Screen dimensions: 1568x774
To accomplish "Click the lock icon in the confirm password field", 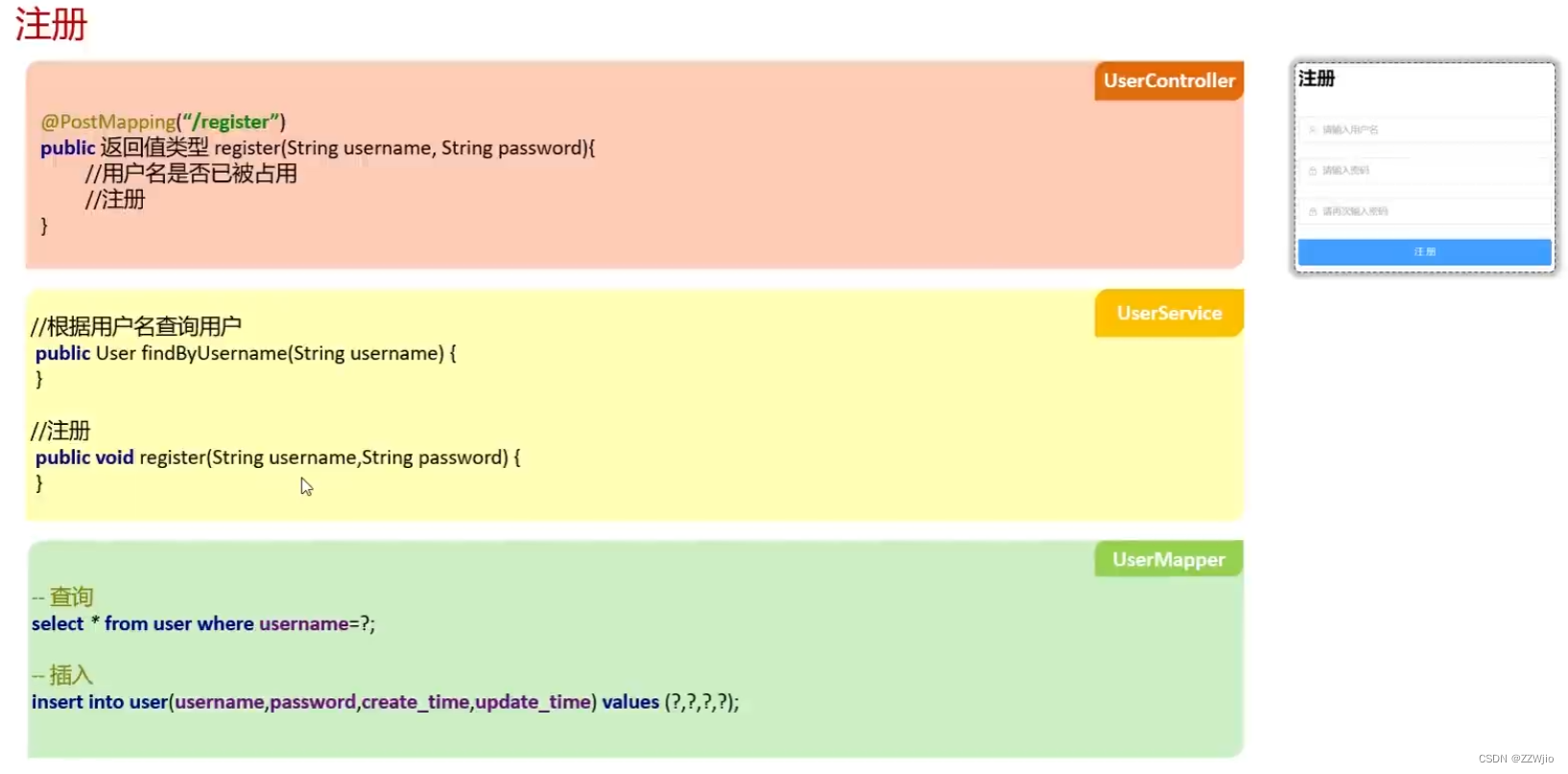I will [x=1314, y=210].
